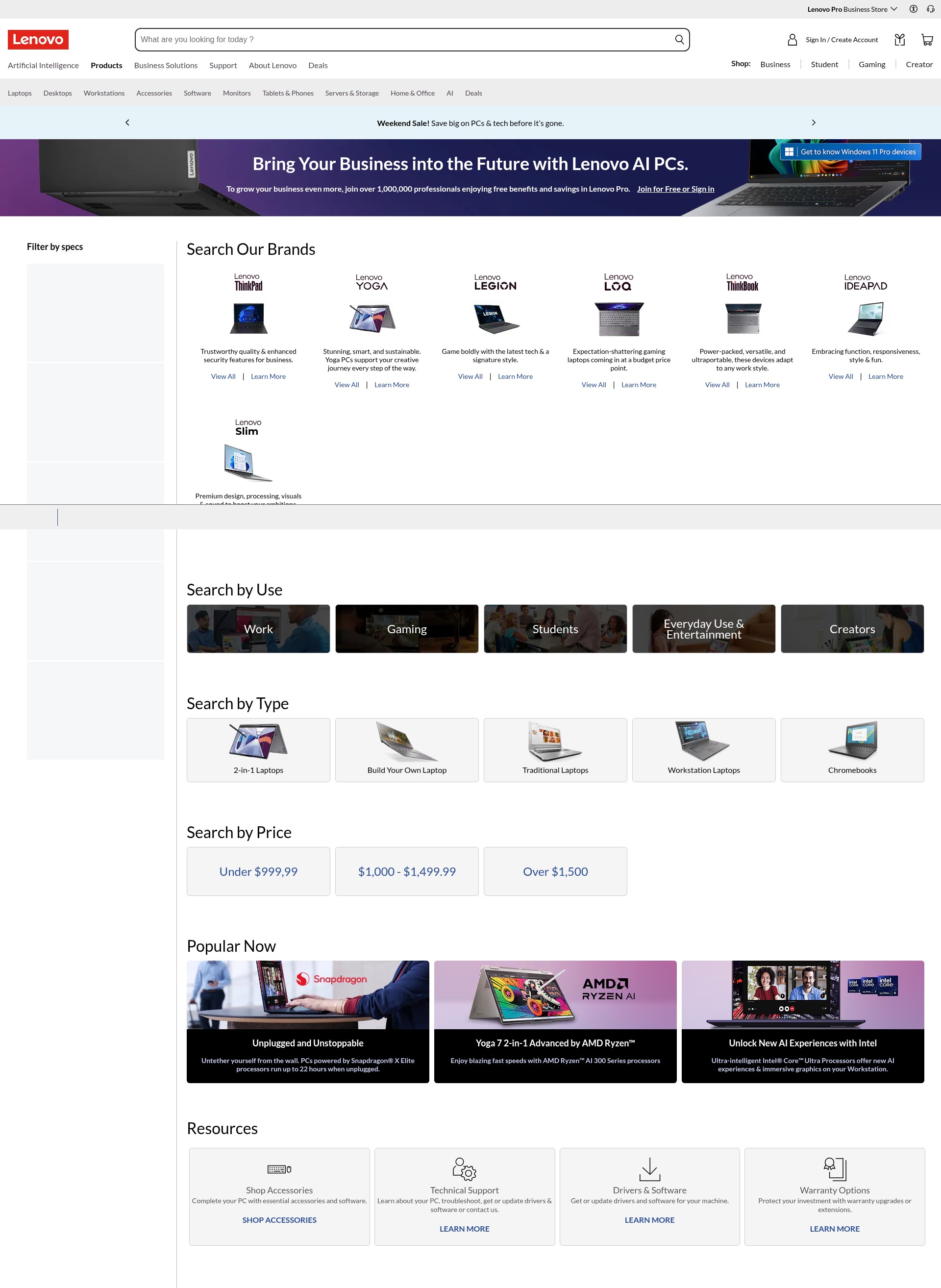
Task: Click View All under Legion
Action: click(470, 376)
